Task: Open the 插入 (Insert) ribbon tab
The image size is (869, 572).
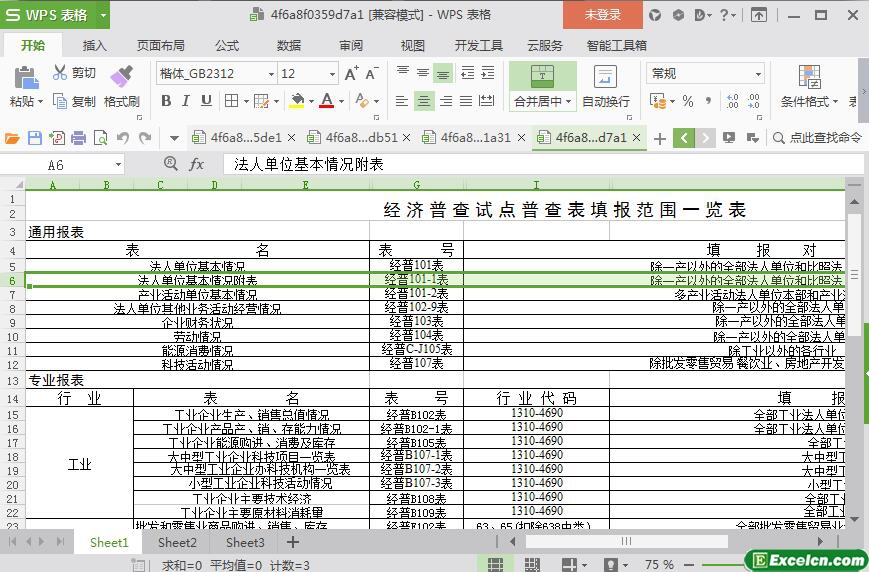Action: (x=95, y=45)
